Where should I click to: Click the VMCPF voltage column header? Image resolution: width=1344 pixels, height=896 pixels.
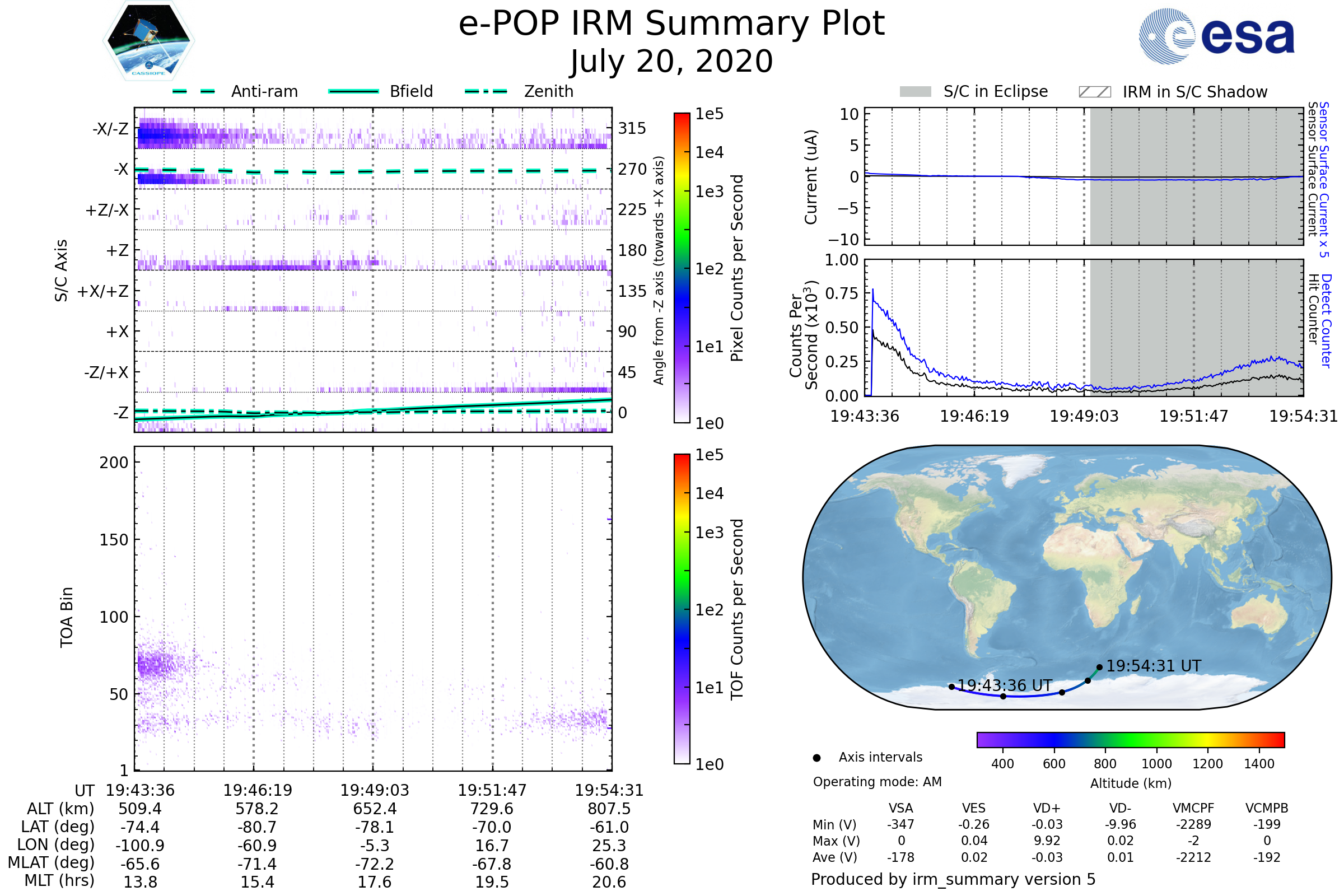pos(1193,808)
